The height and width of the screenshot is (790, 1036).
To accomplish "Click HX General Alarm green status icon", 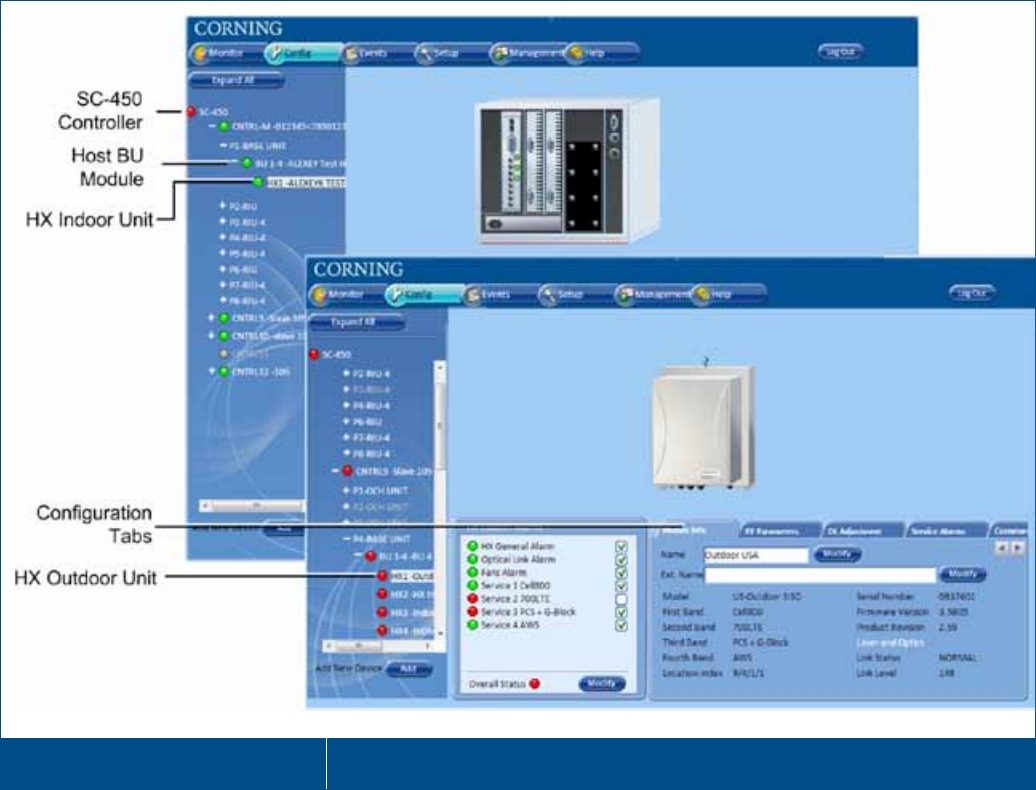I will (x=472, y=546).
